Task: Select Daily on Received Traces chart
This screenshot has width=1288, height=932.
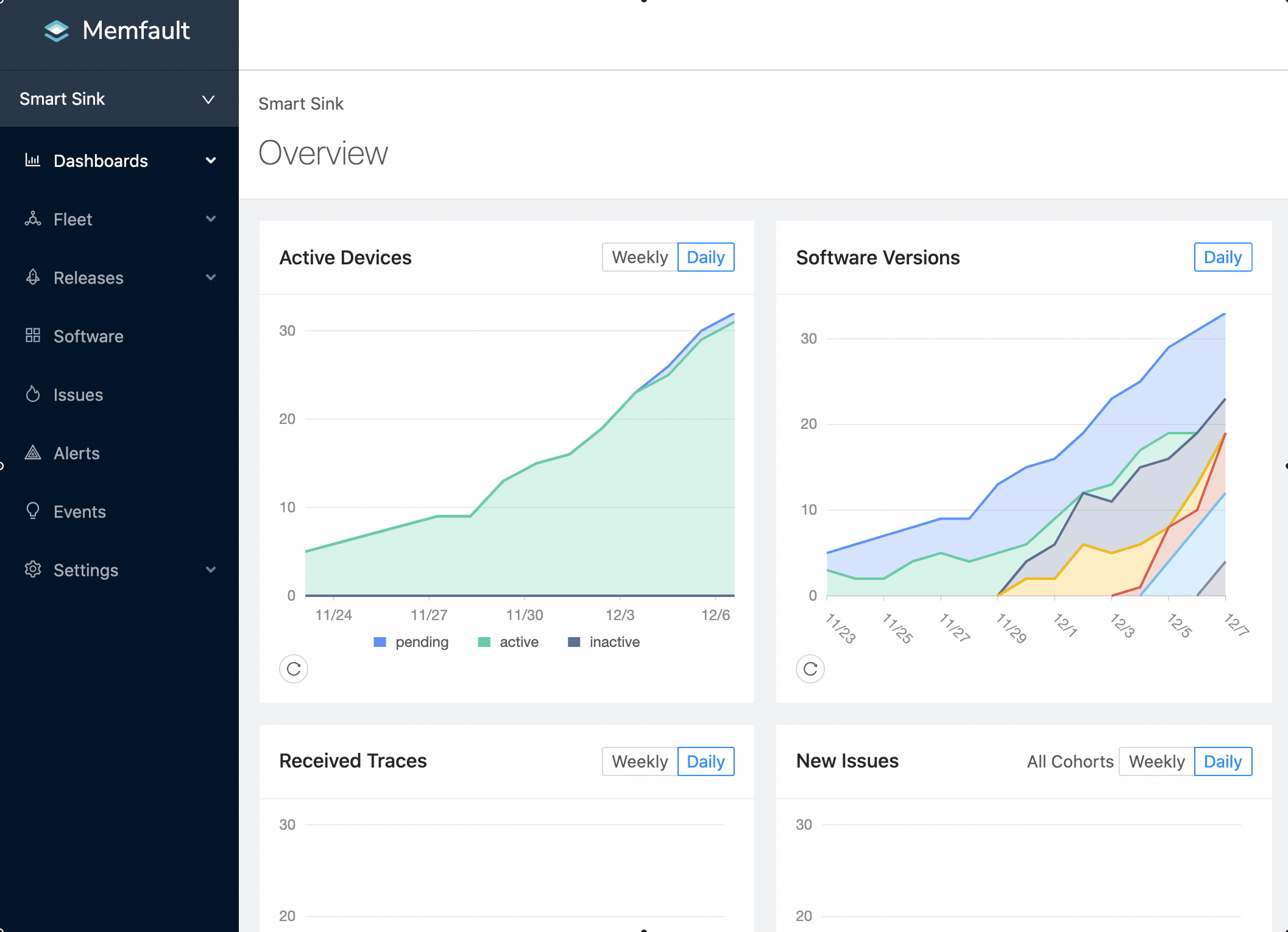Action: pyautogui.click(x=706, y=761)
